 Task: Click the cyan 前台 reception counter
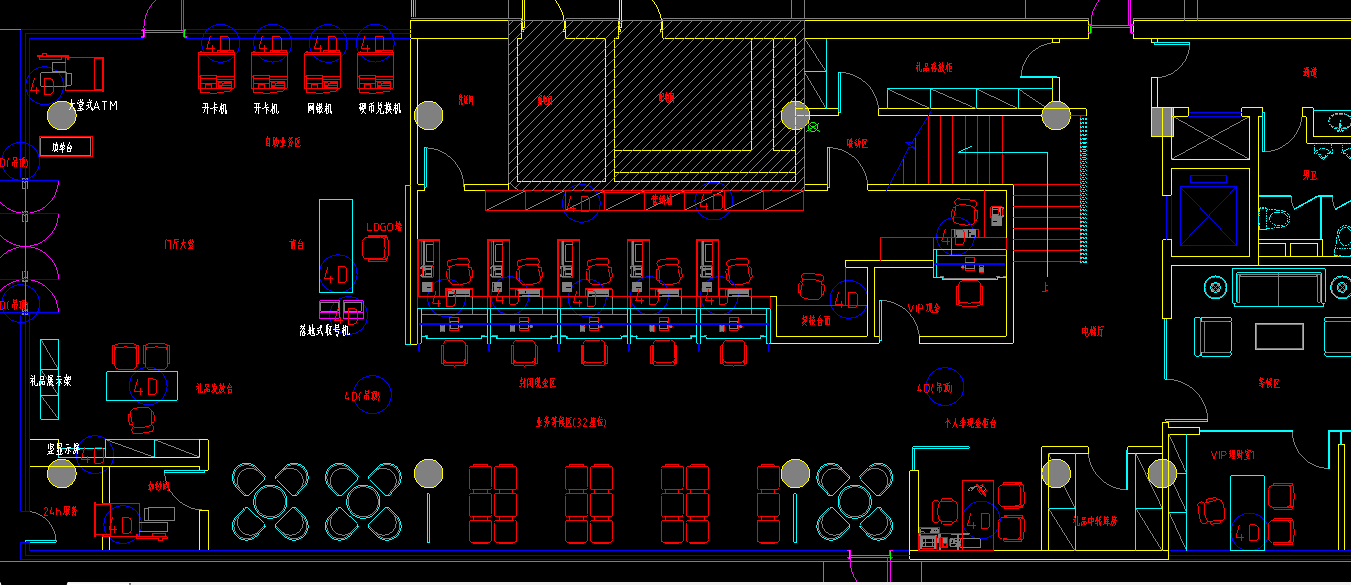[x=336, y=246]
